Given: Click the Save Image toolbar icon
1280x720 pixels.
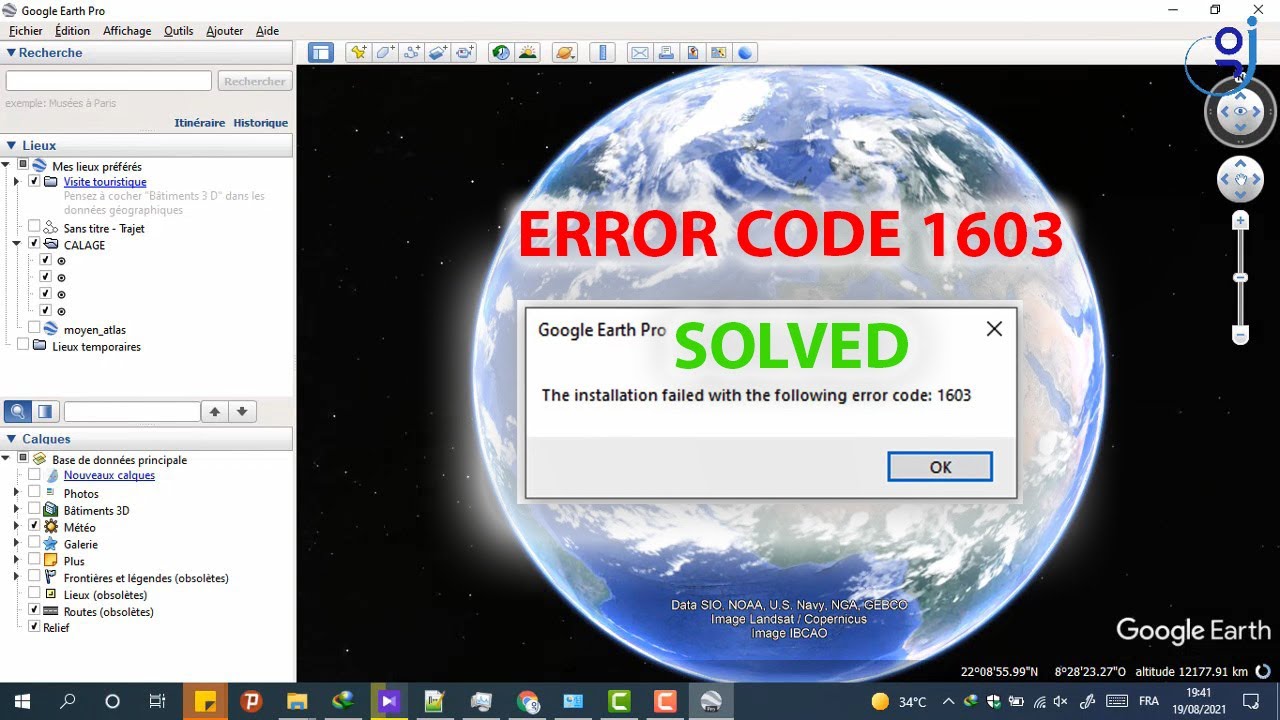Looking at the screenshot, I should tap(692, 53).
